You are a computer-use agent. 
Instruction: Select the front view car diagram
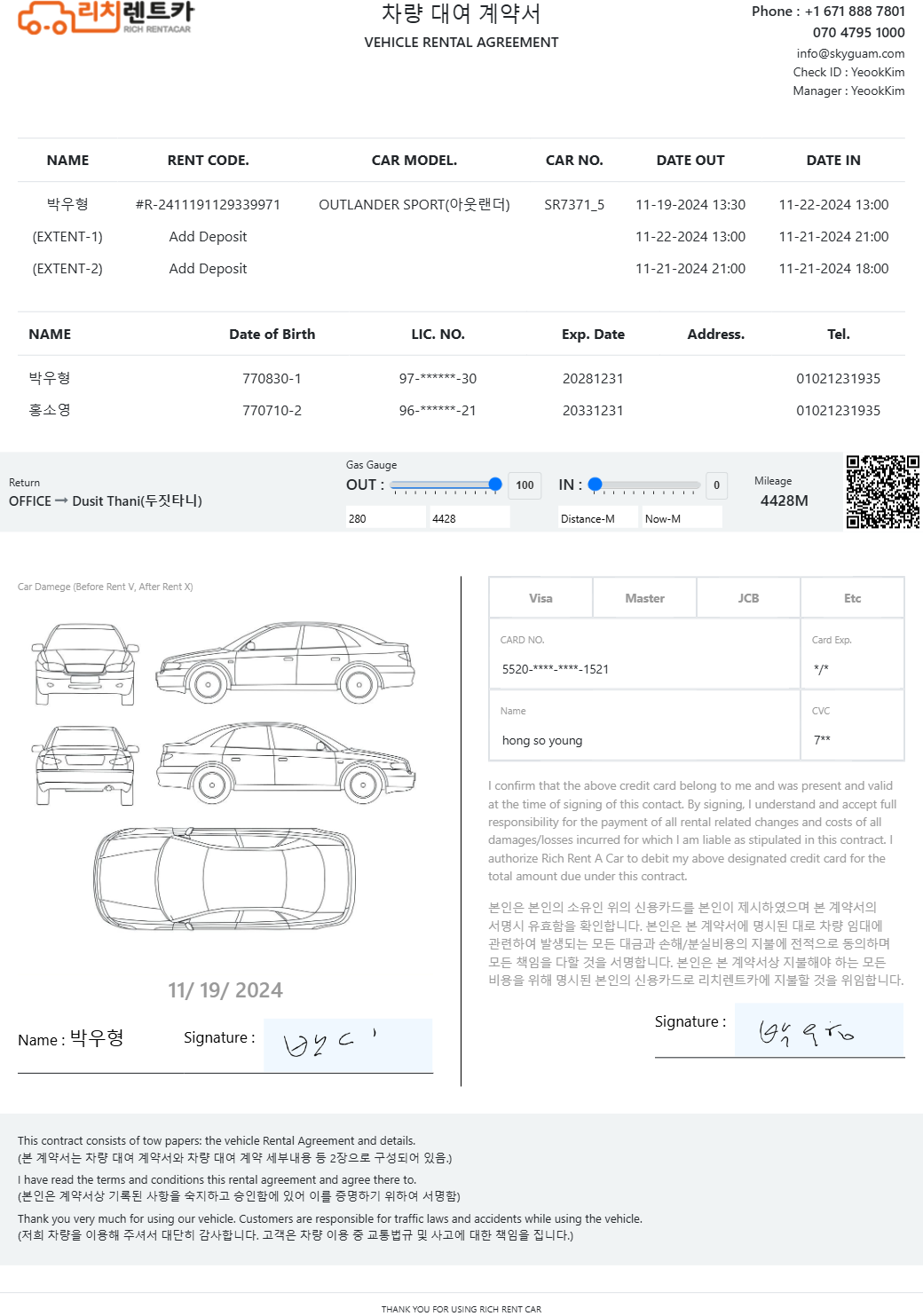pos(85,664)
